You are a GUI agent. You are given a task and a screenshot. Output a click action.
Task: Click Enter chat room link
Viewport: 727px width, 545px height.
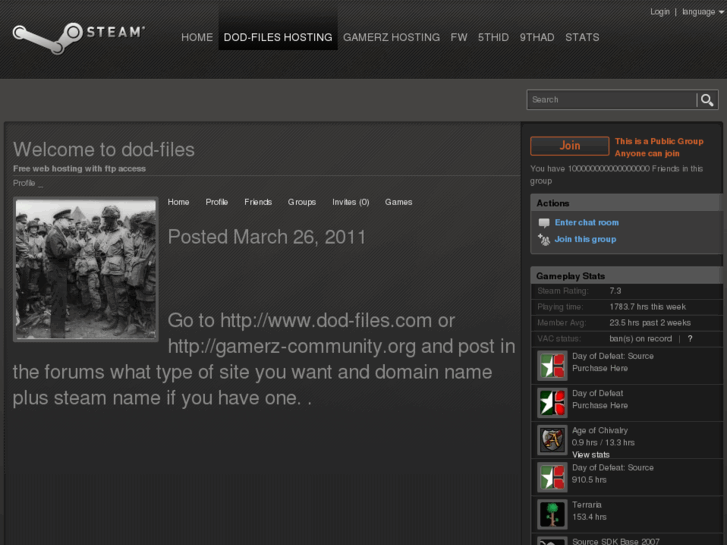(x=587, y=223)
